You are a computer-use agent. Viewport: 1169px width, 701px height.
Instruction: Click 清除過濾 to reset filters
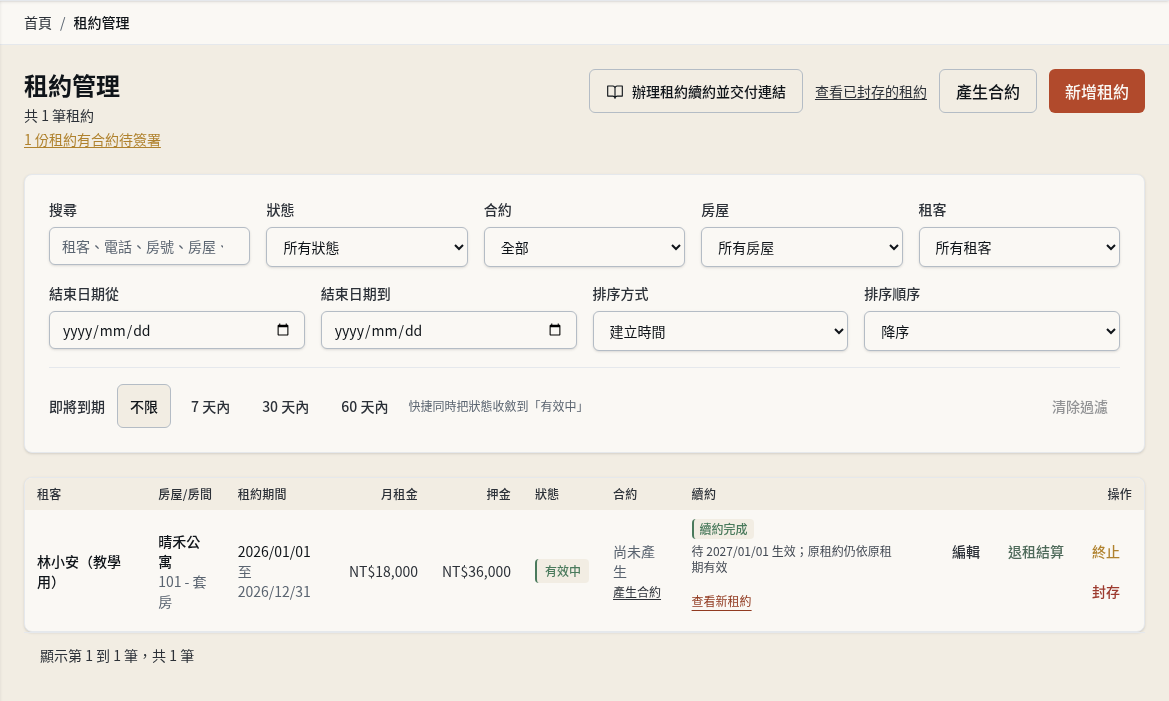(x=1080, y=407)
